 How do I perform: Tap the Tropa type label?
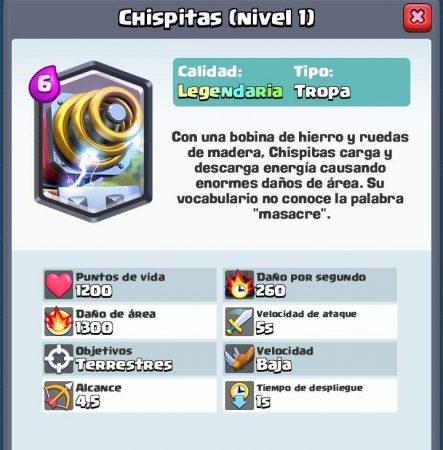(322, 91)
